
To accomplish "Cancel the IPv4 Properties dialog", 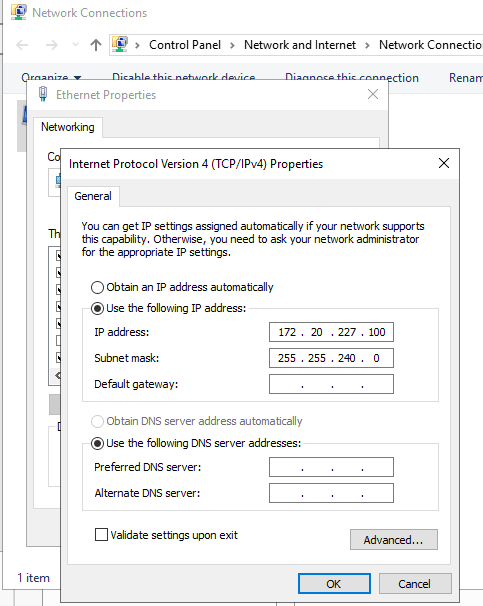I will (415, 584).
